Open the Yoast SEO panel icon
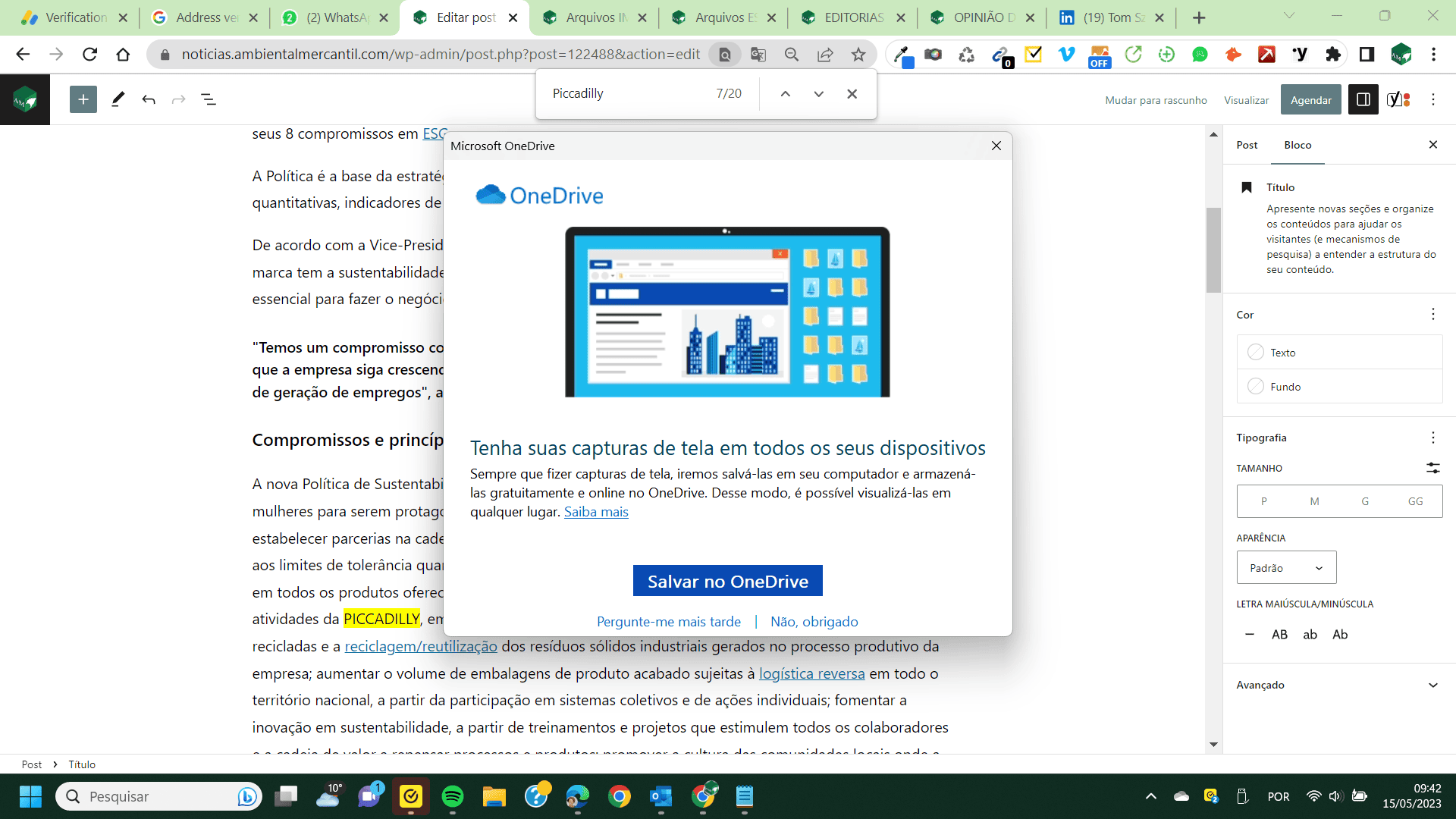This screenshot has height=819, width=1456. click(1398, 99)
